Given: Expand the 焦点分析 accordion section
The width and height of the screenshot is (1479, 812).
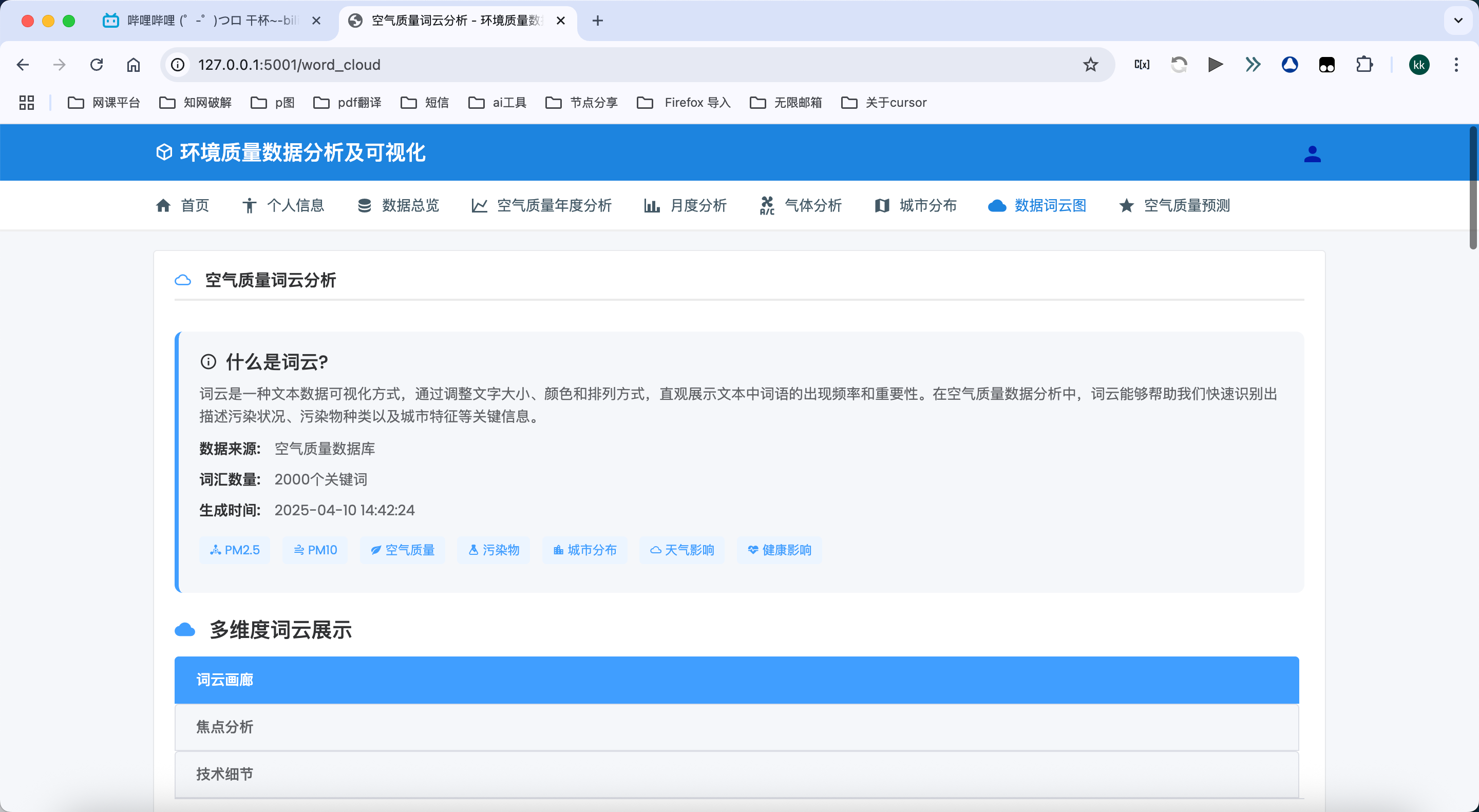Looking at the screenshot, I should [736, 726].
